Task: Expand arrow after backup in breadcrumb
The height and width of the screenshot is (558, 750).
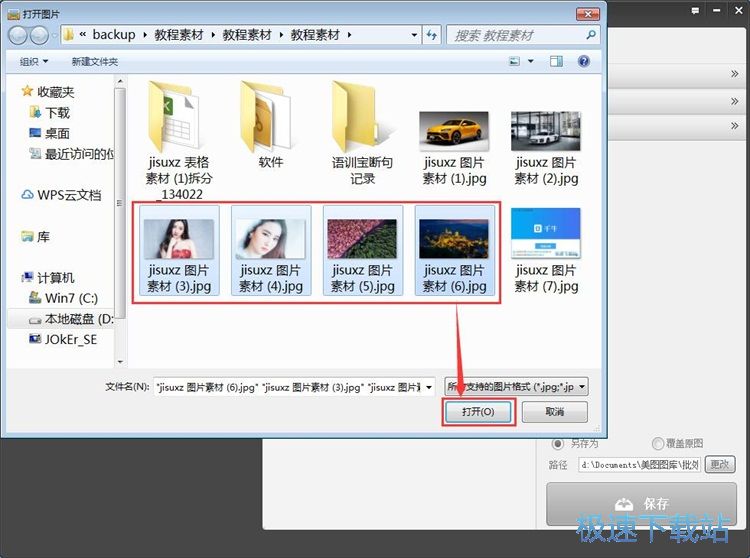Action: [x=145, y=35]
